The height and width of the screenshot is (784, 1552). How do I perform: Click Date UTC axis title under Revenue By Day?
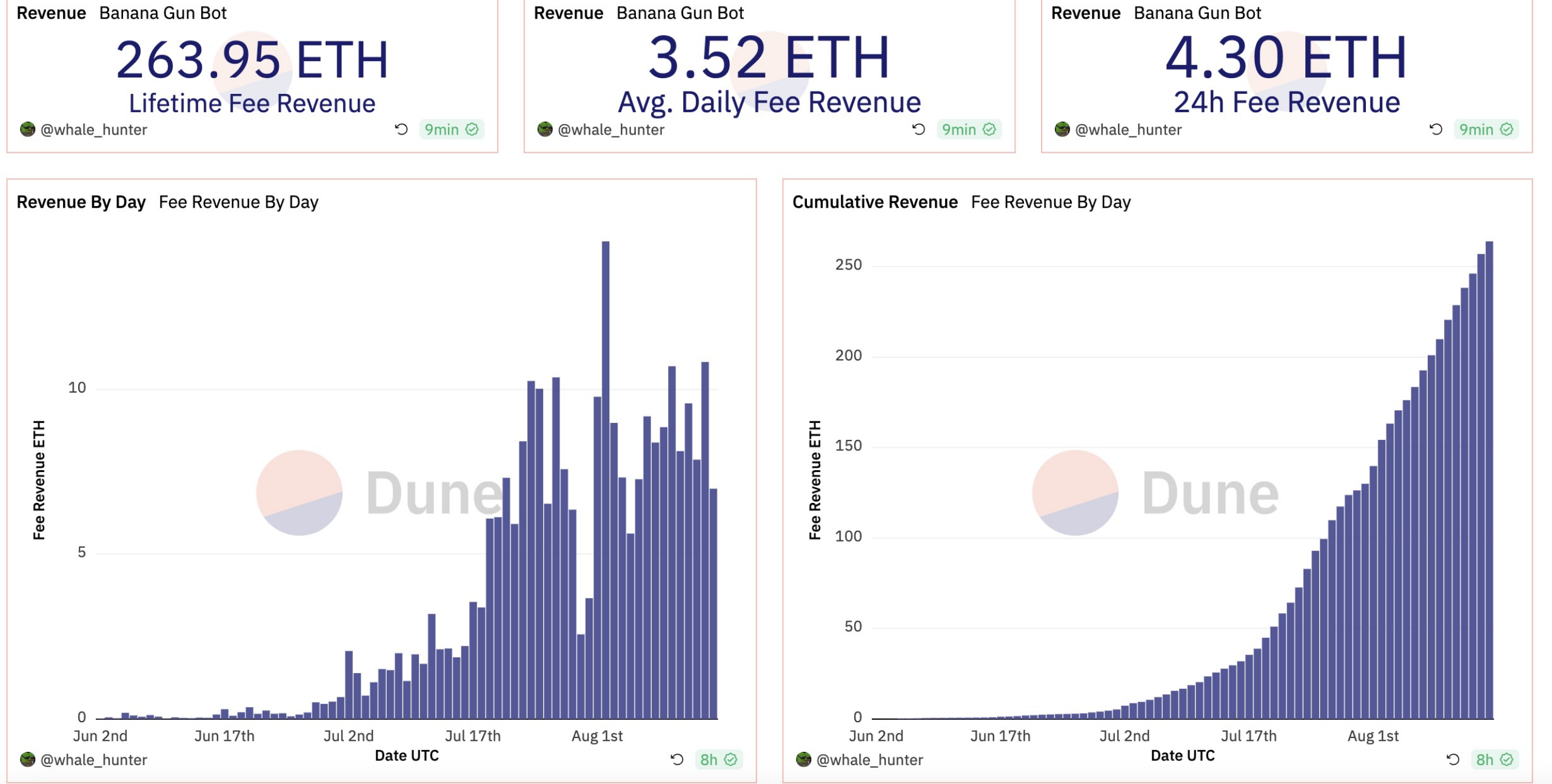[407, 756]
